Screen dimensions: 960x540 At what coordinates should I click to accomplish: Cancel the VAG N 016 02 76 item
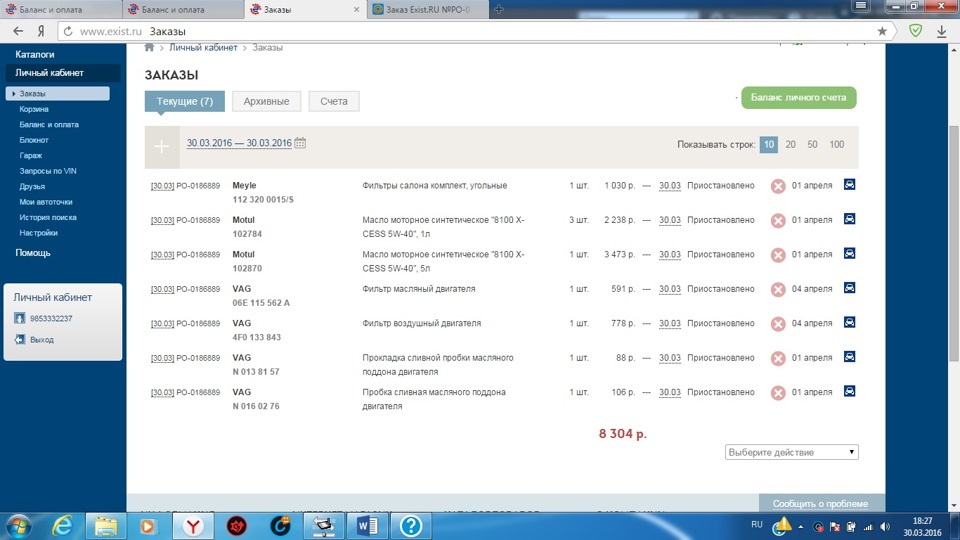[x=778, y=392]
